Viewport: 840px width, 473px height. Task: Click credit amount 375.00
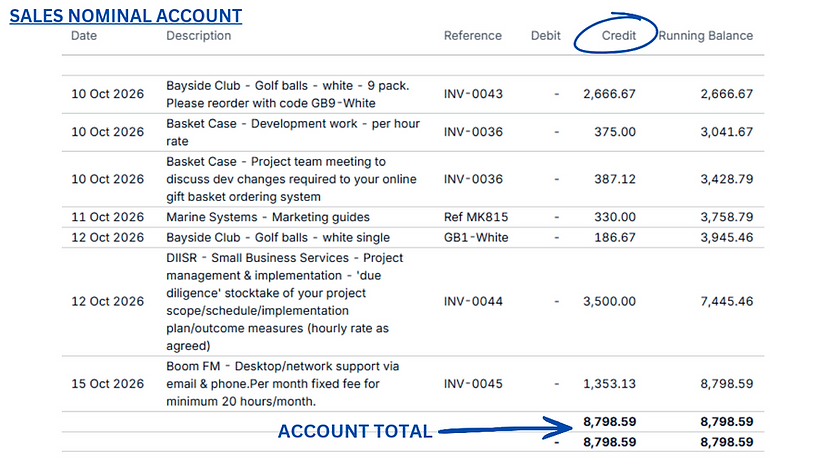click(615, 132)
